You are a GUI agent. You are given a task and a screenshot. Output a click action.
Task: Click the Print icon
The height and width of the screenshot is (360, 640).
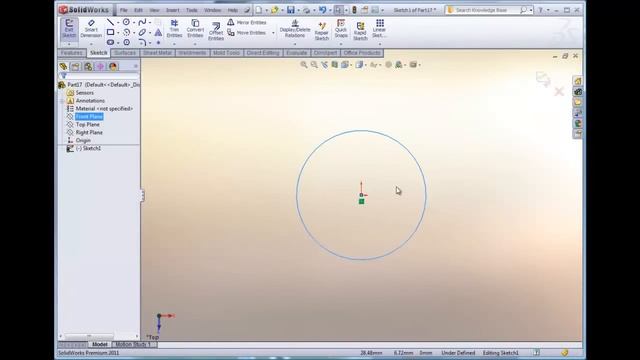point(307,10)
